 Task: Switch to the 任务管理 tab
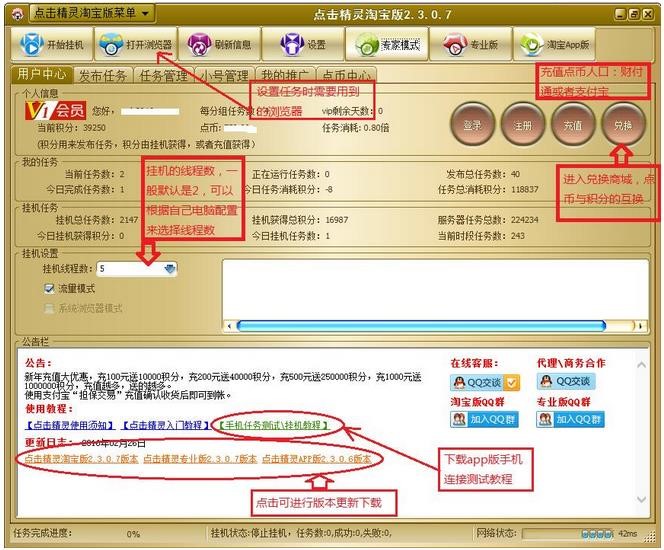163,75
